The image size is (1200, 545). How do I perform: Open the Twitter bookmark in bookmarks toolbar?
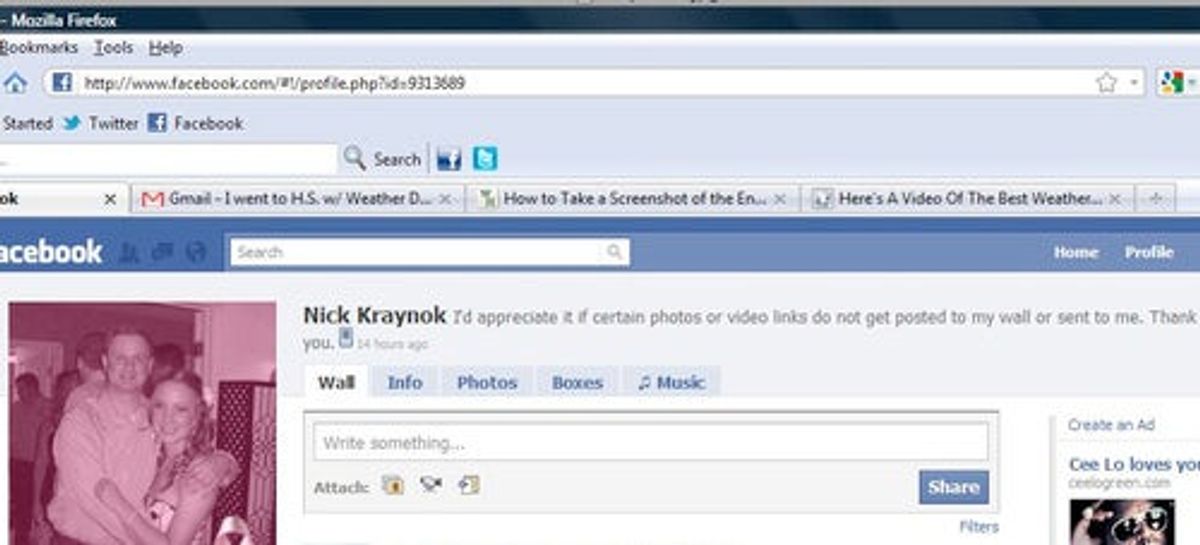pos(100,123)
